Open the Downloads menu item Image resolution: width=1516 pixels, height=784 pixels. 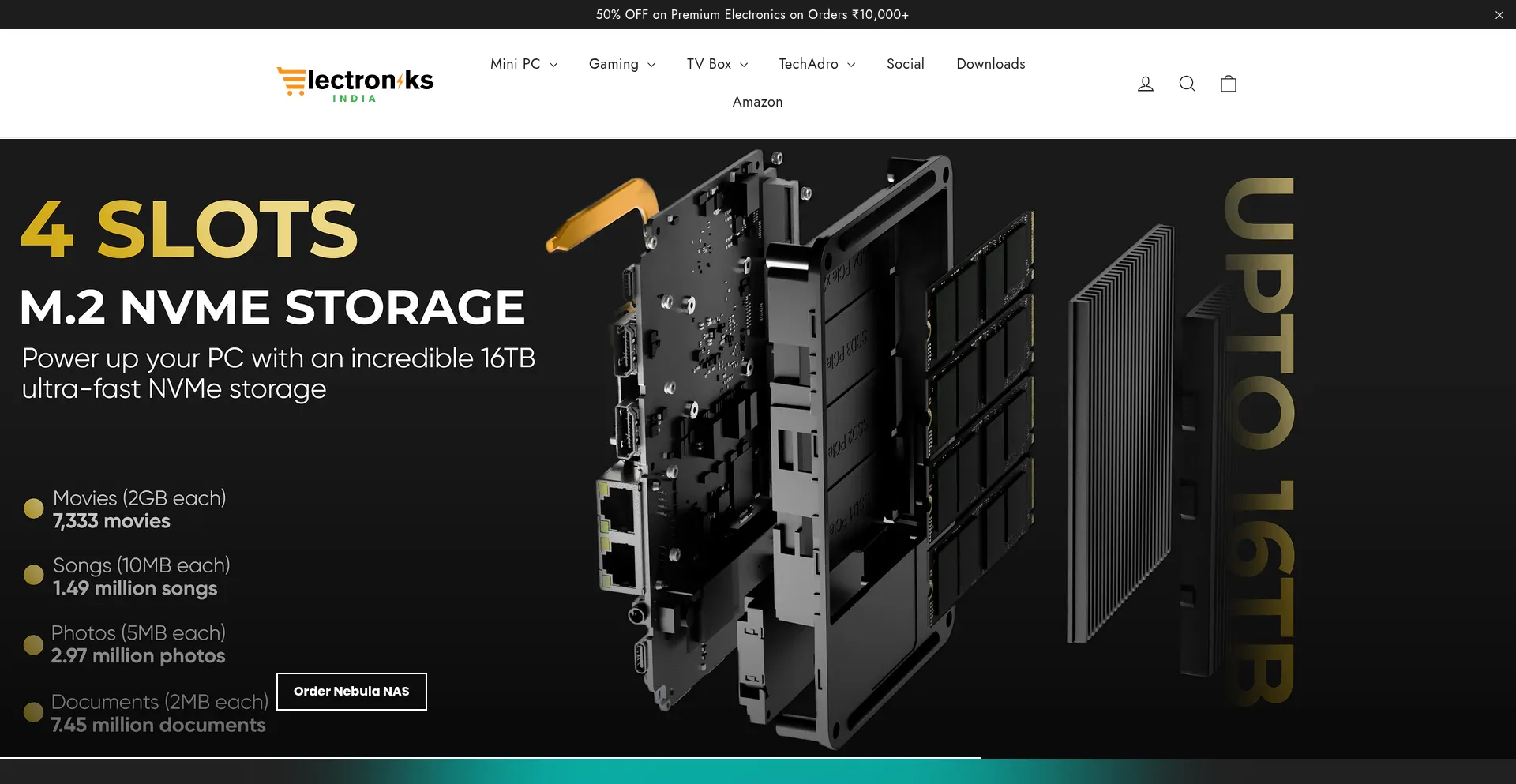point(990,64)
